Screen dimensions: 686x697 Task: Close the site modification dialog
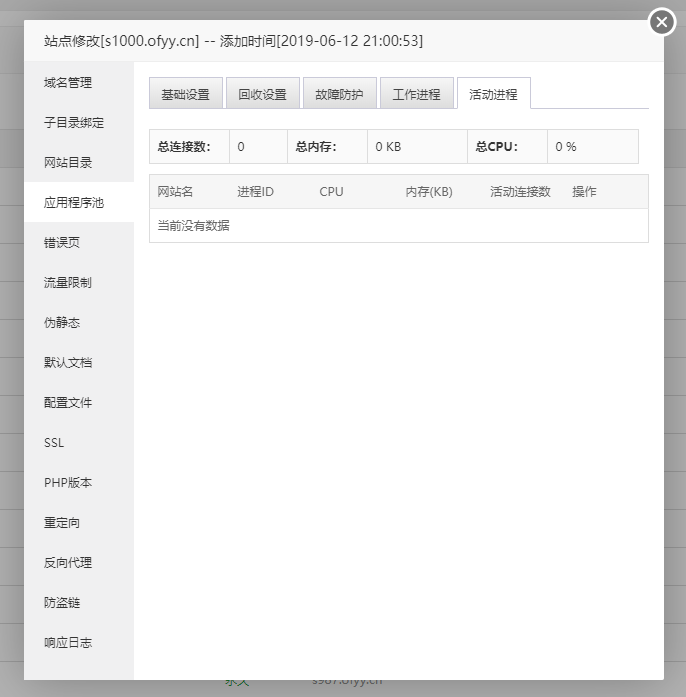tap(662, 22)
